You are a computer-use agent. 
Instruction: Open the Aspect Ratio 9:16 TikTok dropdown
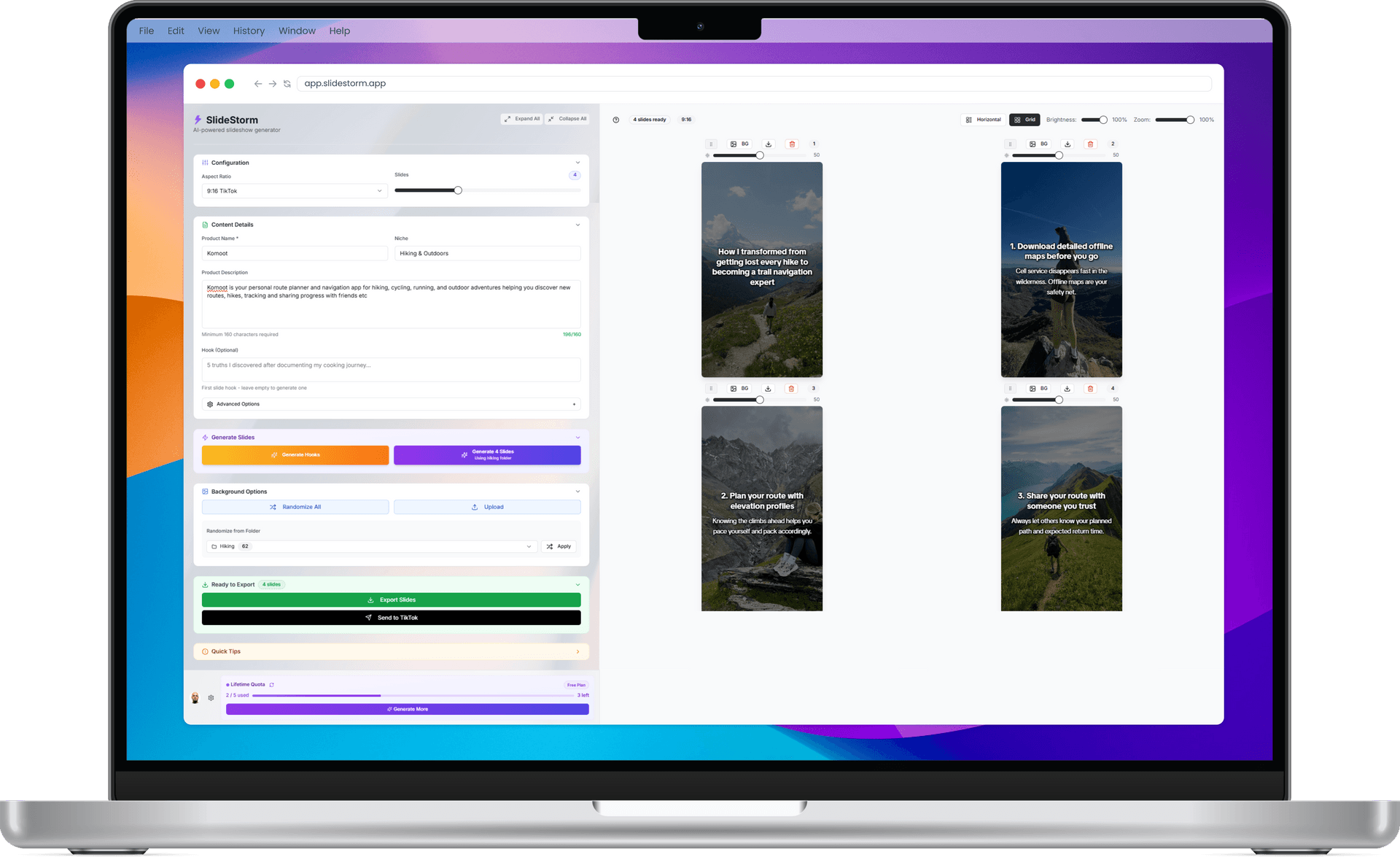coord(295,191)
